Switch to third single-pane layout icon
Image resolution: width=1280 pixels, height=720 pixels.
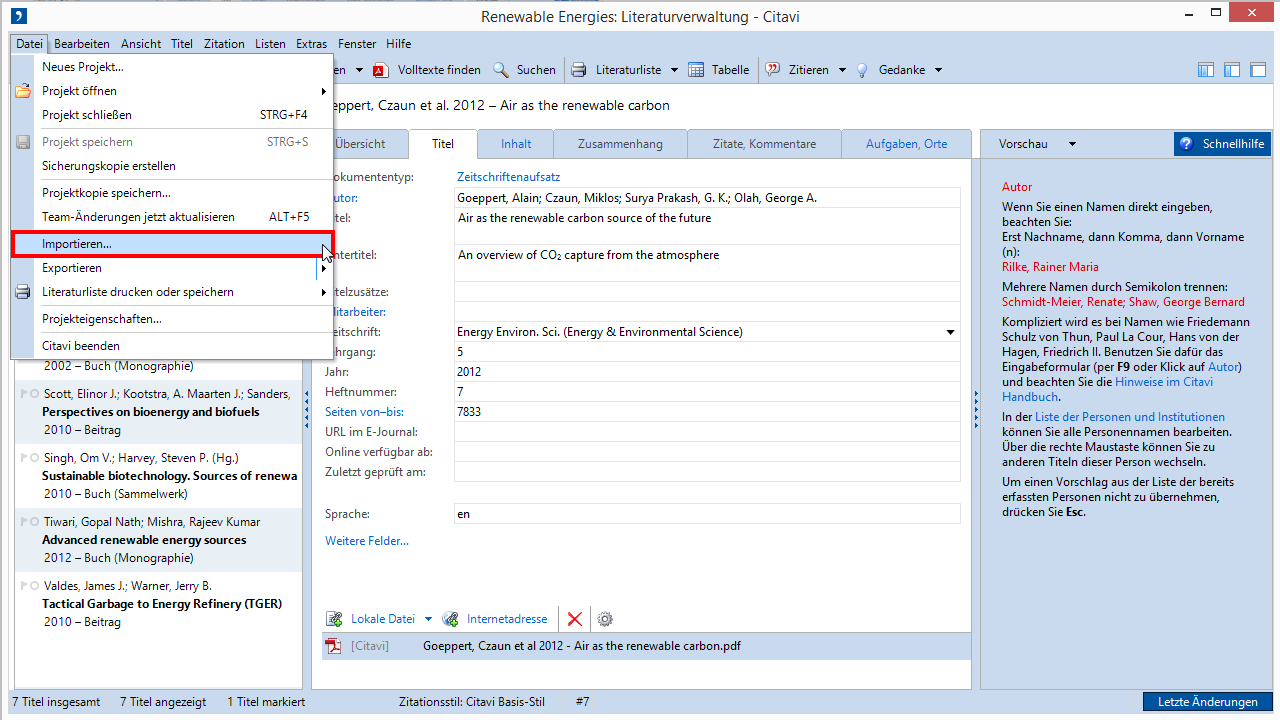coord(1258,70)
